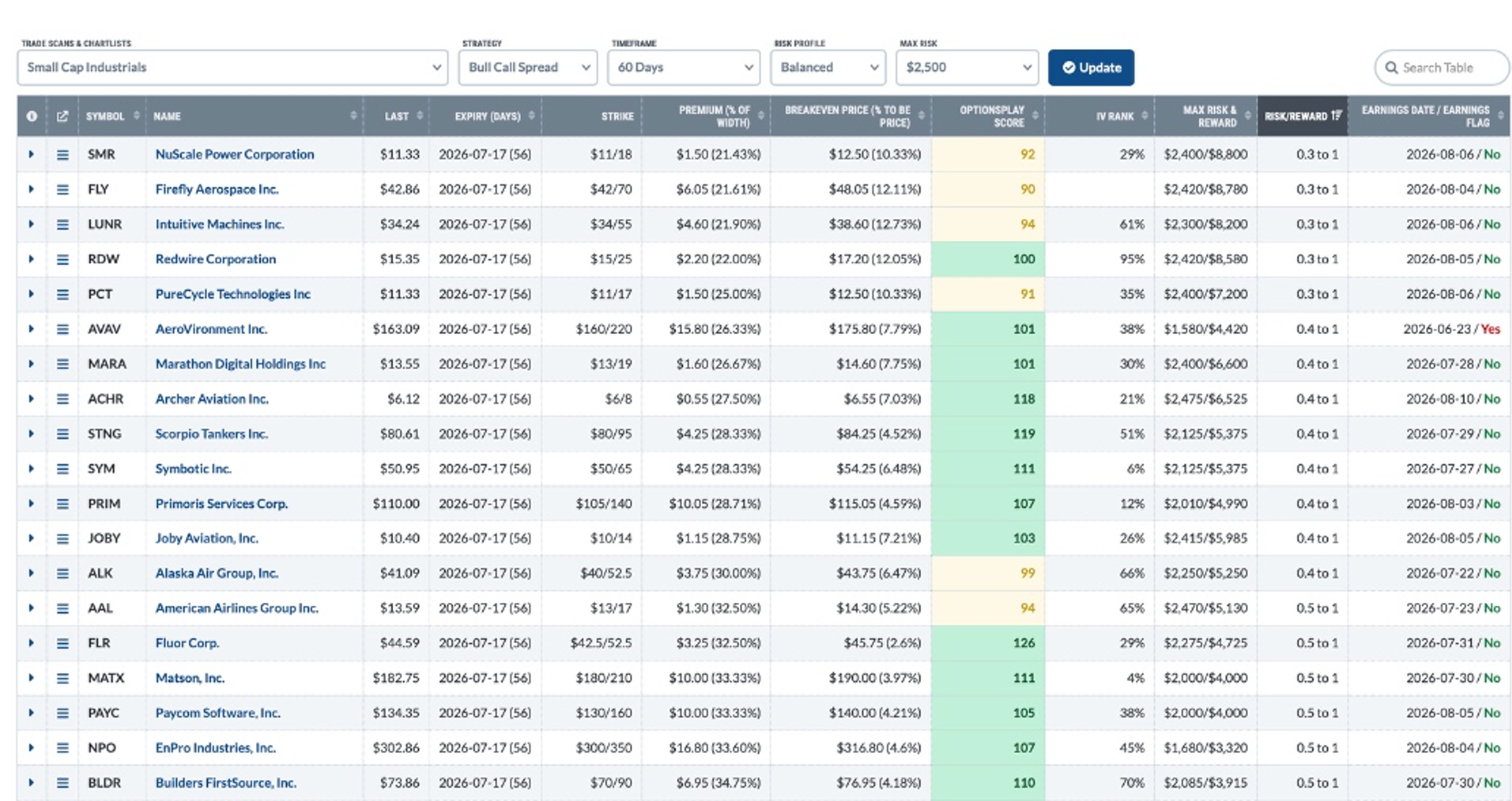Screen dimensions: 1512x801
Task: Open the hamburger menu for STNG row
Action: (x=63, y=434)
